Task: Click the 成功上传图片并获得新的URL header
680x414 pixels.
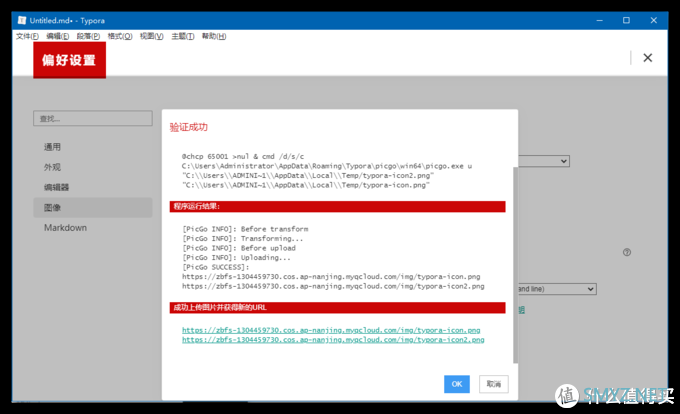Action: tap(337, 308)
